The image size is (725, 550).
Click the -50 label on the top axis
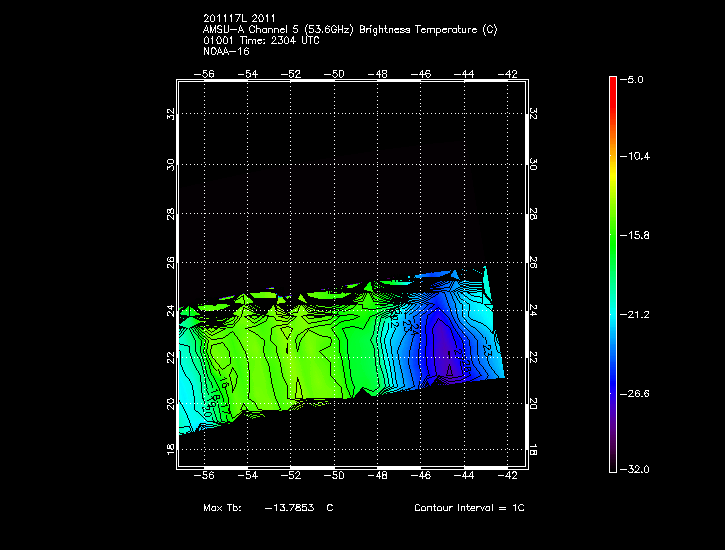(x=335, y=74)
